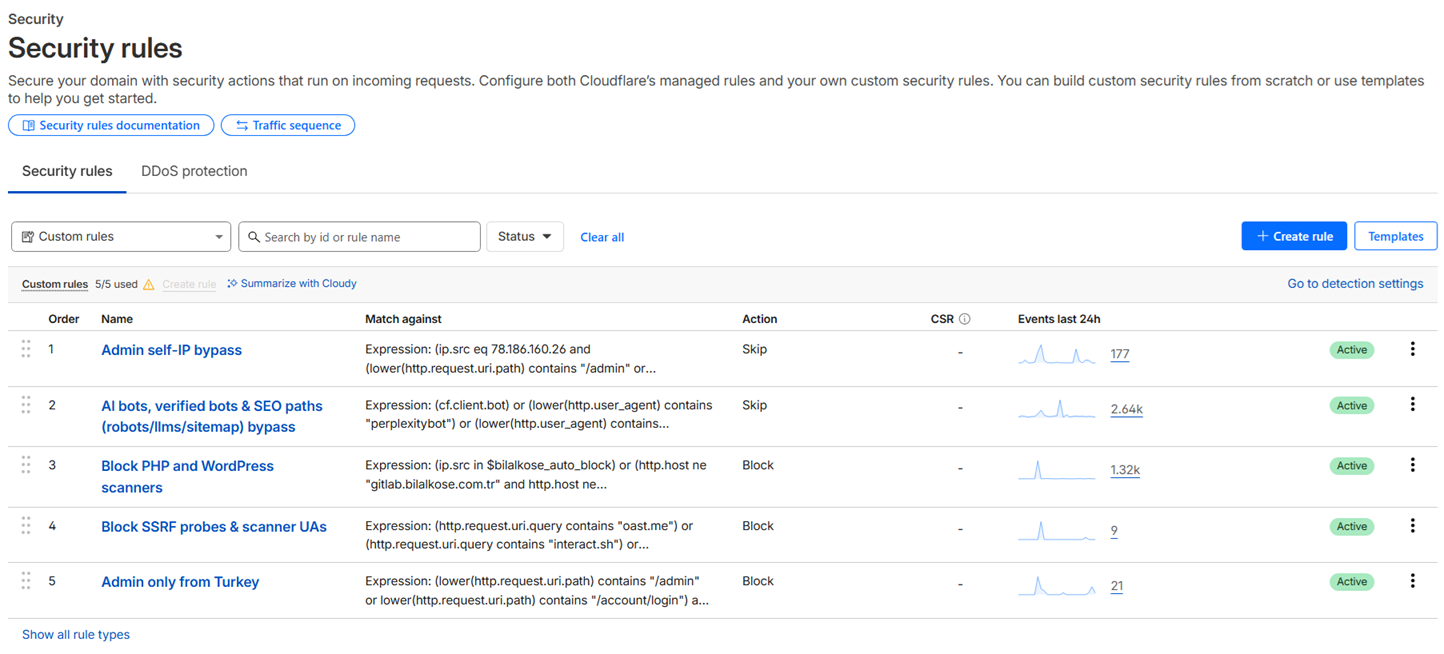Click the CSR info icon

[965, 319]
